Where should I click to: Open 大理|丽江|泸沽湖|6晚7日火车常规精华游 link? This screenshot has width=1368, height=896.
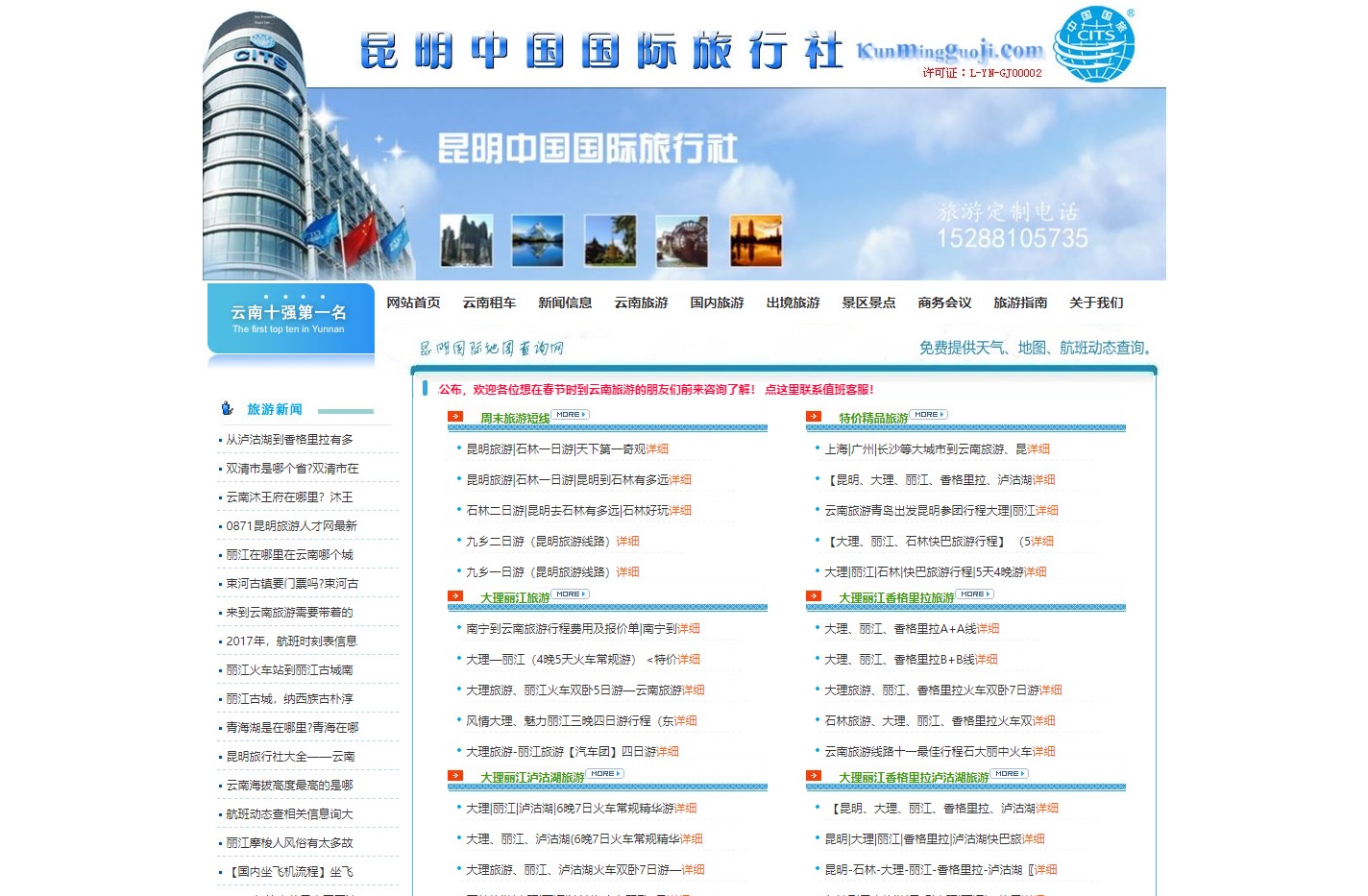tap(570, 809)
